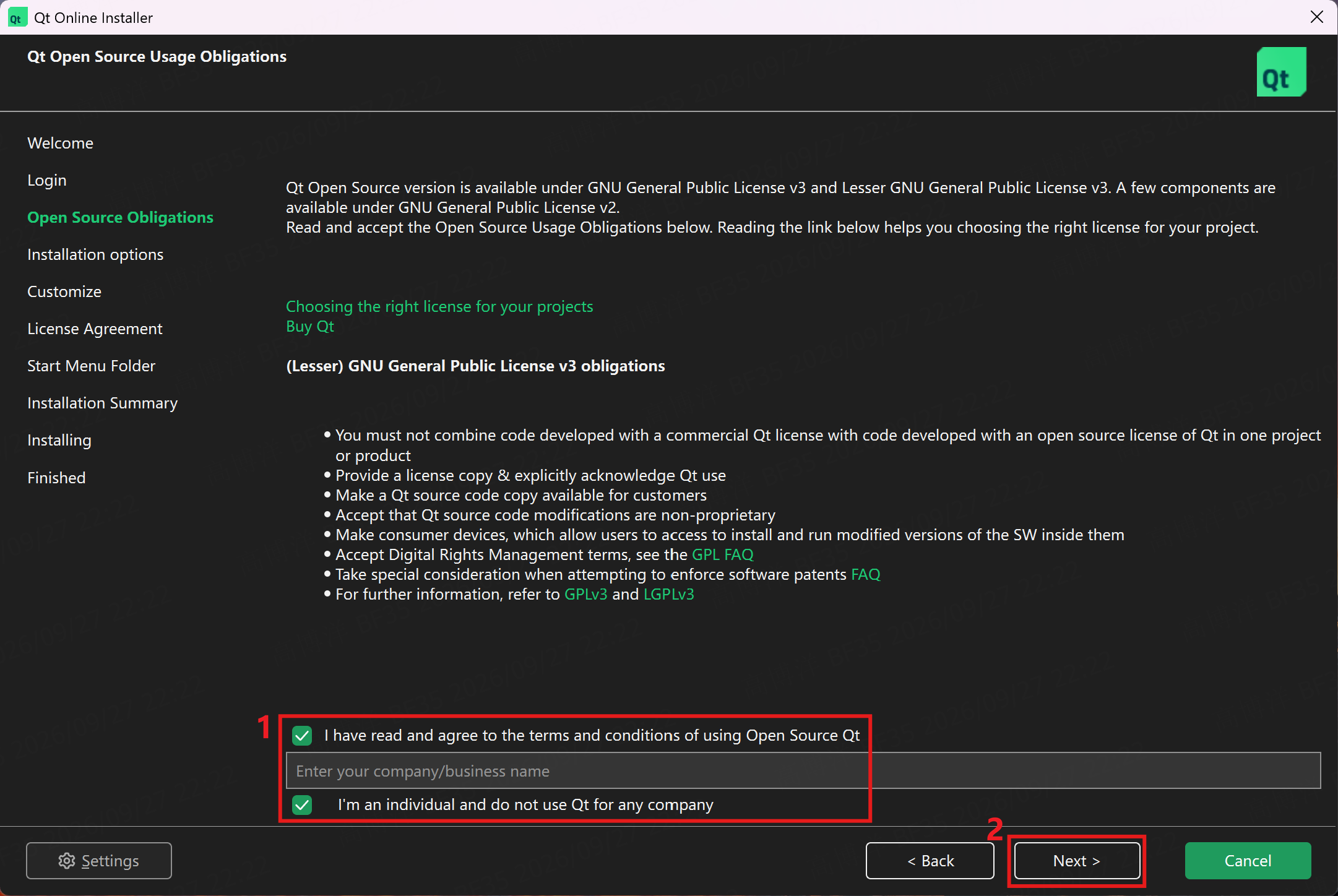Close the Qt Online Installer window
This screenshot has height=896, width=1338.
[x=1317, y=17]
